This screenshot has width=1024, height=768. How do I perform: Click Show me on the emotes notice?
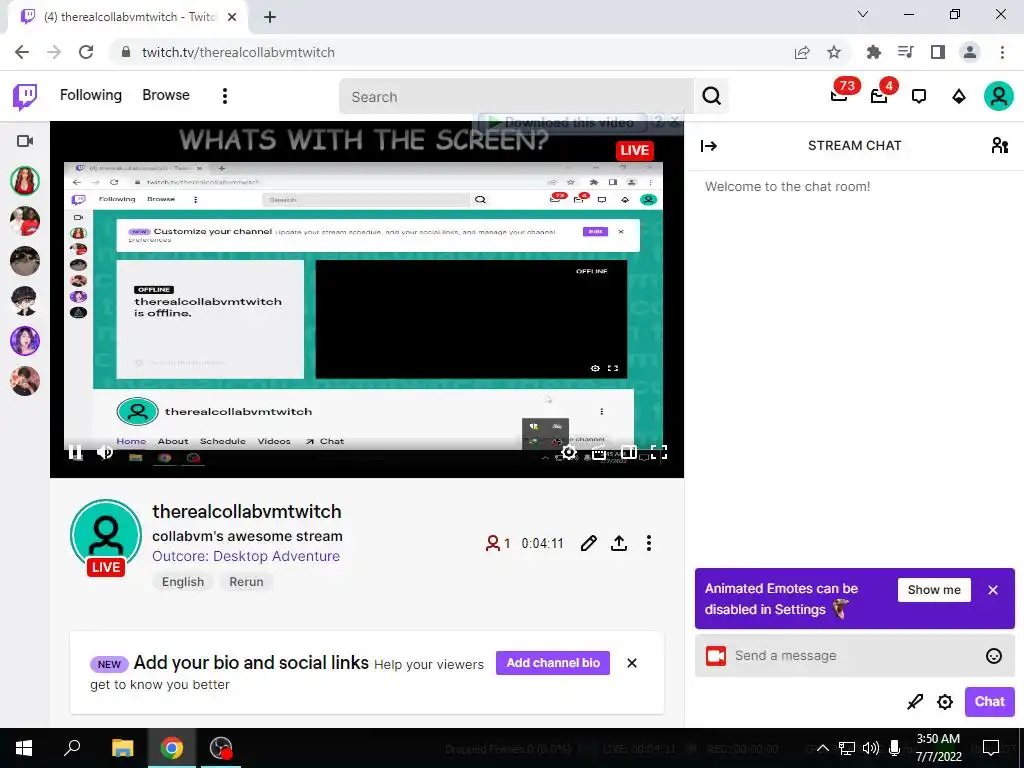(x=934, y=590)
